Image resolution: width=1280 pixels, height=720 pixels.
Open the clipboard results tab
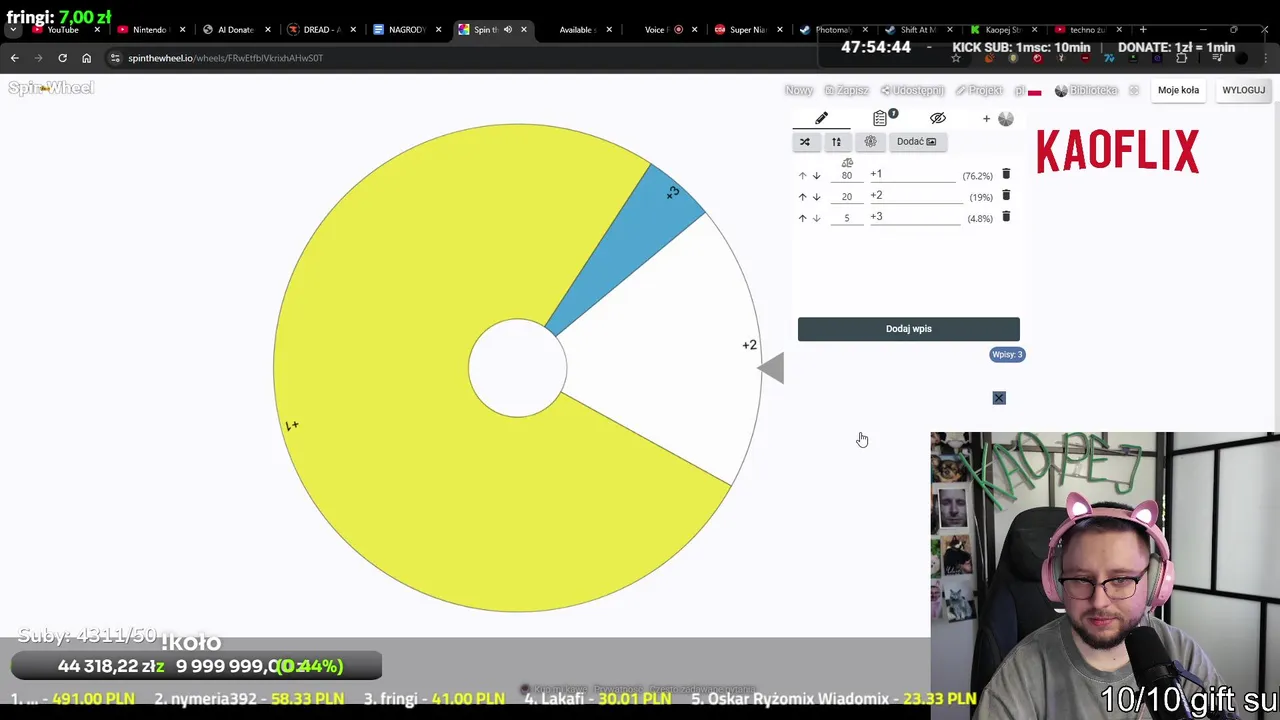click(x=880, y=118)
